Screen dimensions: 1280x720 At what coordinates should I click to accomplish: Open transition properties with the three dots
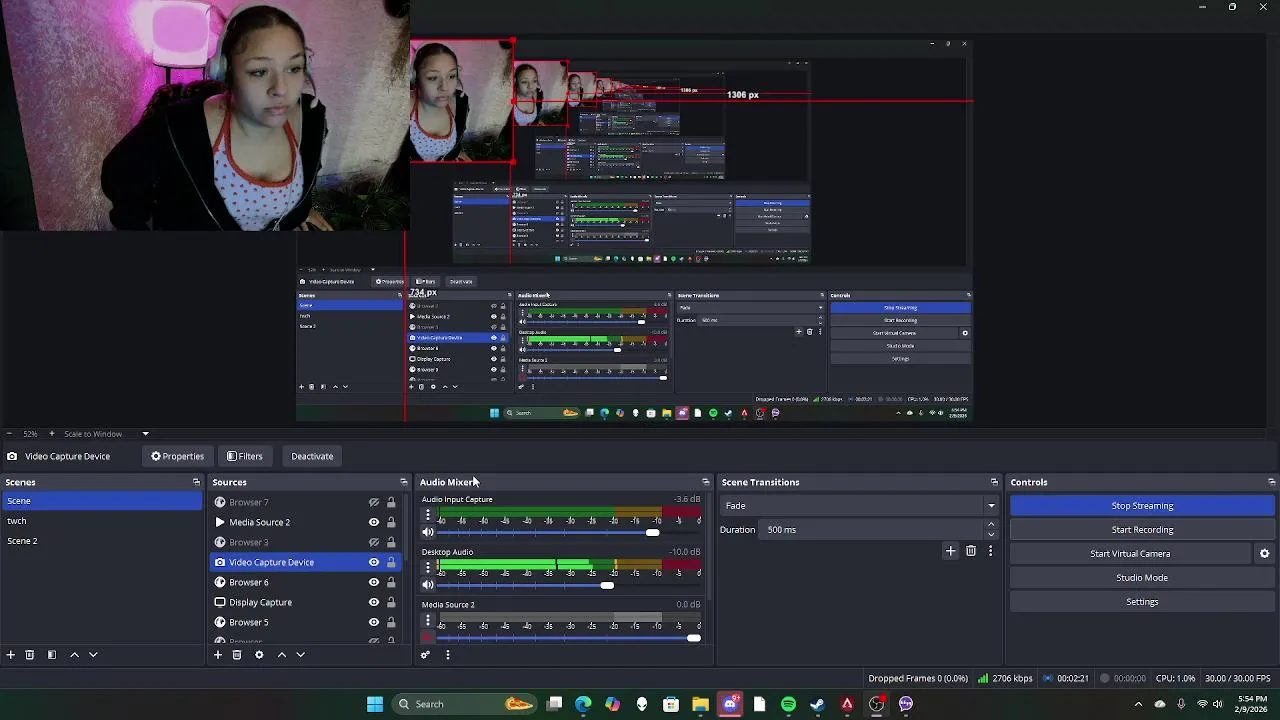click(x=991, y=551)
